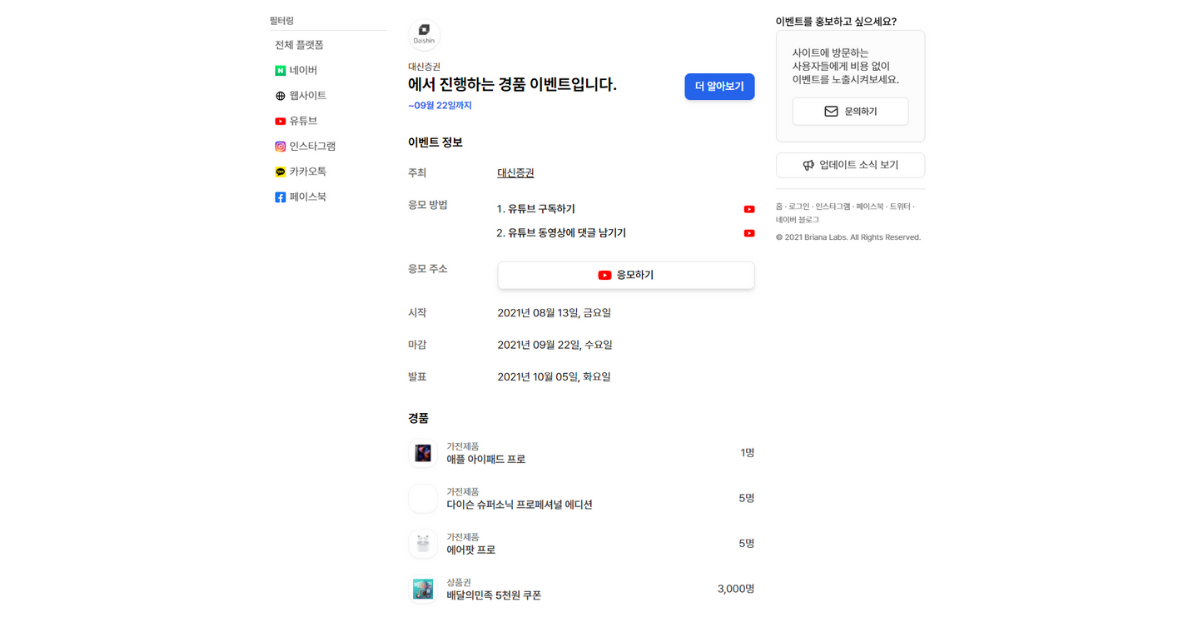This screenshot has width=1200, height=627.
Task: Click the 에어팟 프로 prize name
Action: point(471,550)
